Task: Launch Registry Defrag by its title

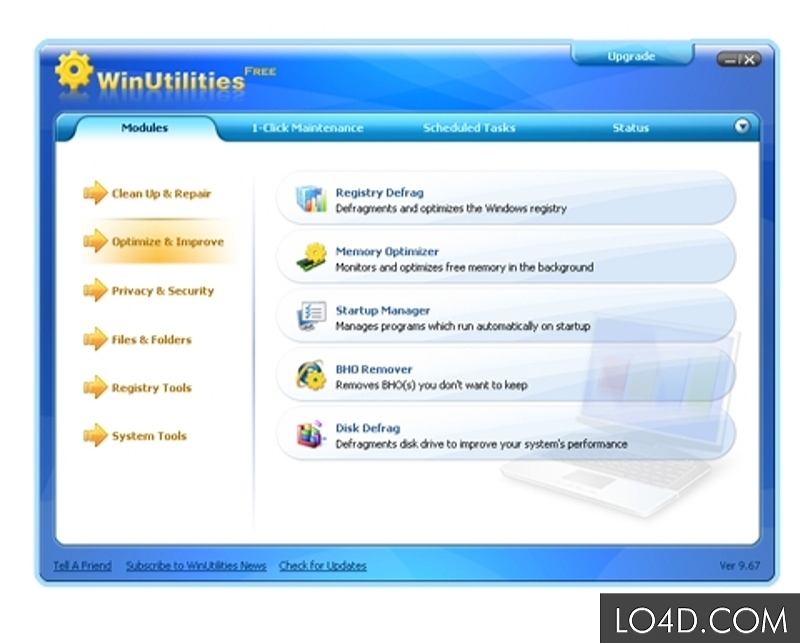Action: pyautogui.click(x=380, y=192)
